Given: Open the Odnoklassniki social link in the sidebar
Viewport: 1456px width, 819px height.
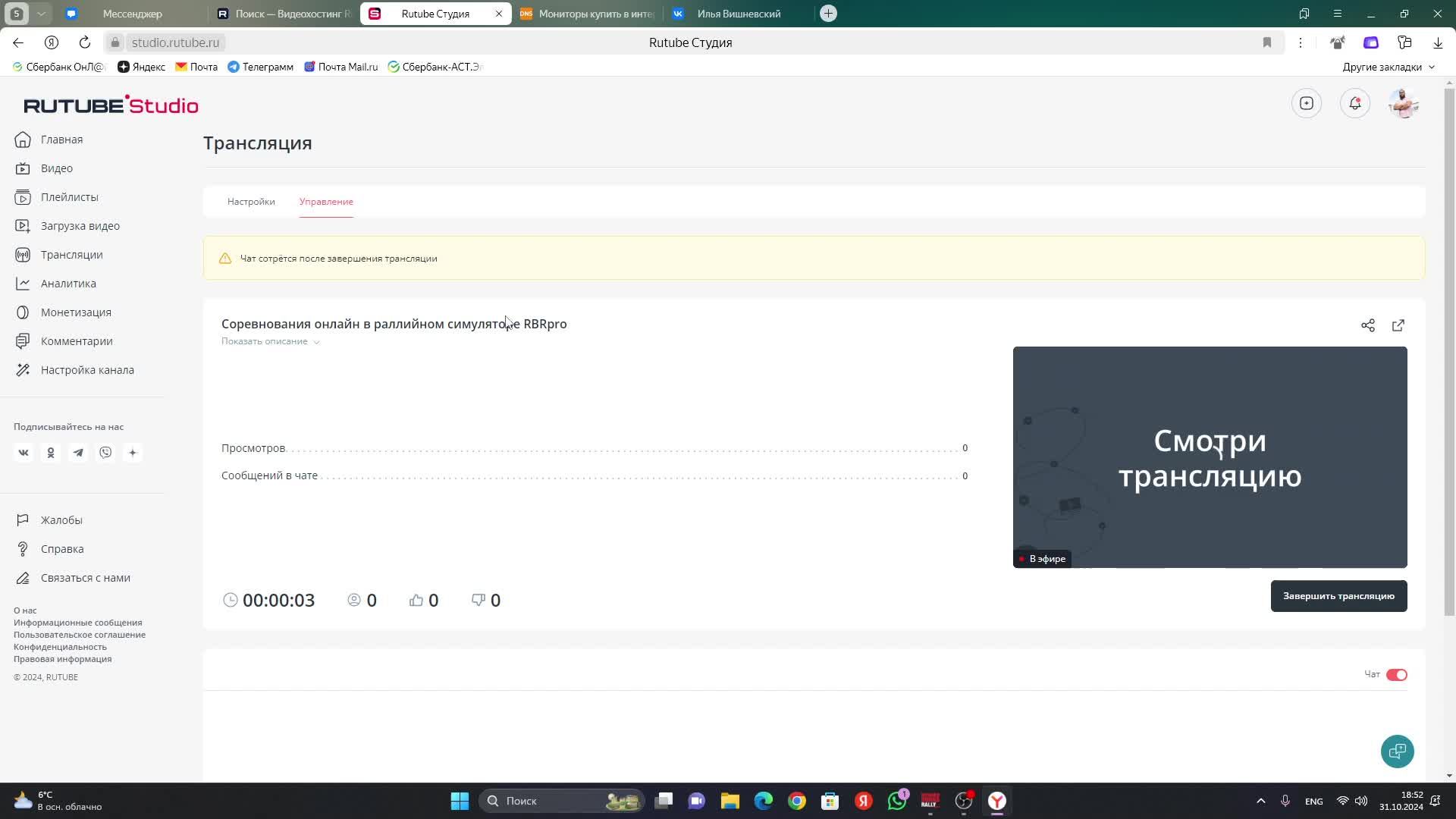Looking at the screenshot, I should pos(51,453).
